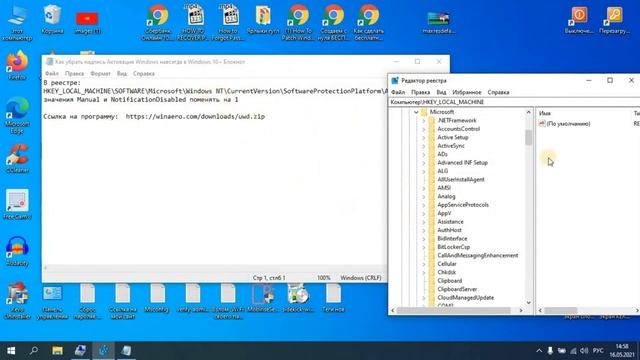Select the red 'images' file on desktop

[x=87, y=21]
